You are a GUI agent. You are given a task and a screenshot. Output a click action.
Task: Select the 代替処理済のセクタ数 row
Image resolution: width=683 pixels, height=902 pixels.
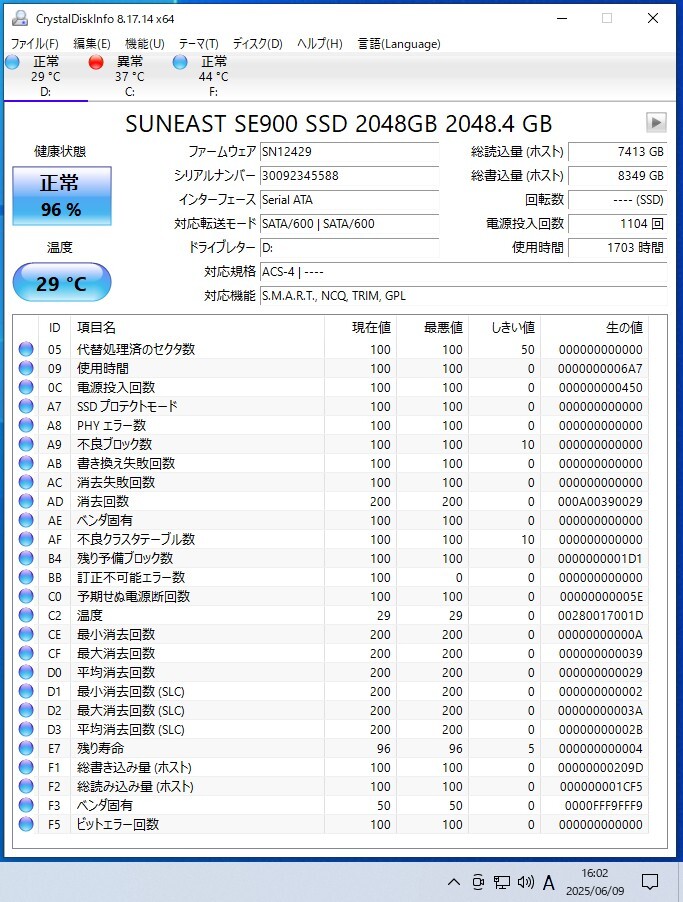point(331,349)
